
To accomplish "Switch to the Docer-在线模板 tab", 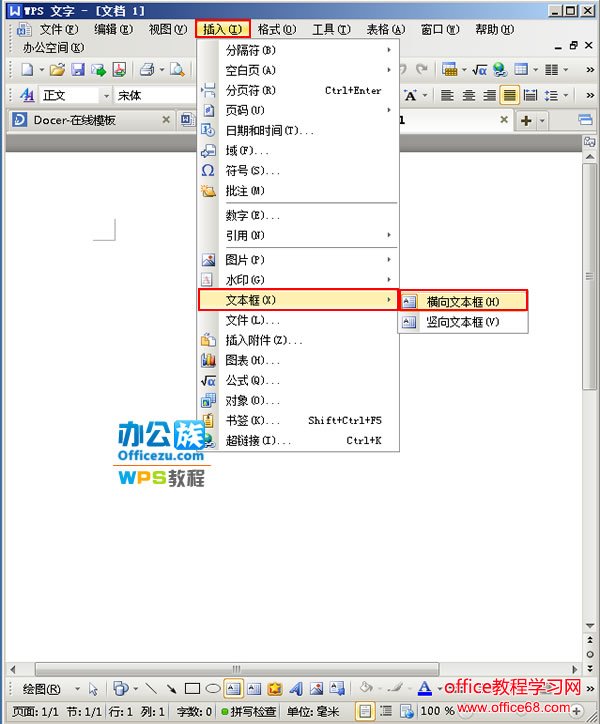I will (x=75, y=121).
